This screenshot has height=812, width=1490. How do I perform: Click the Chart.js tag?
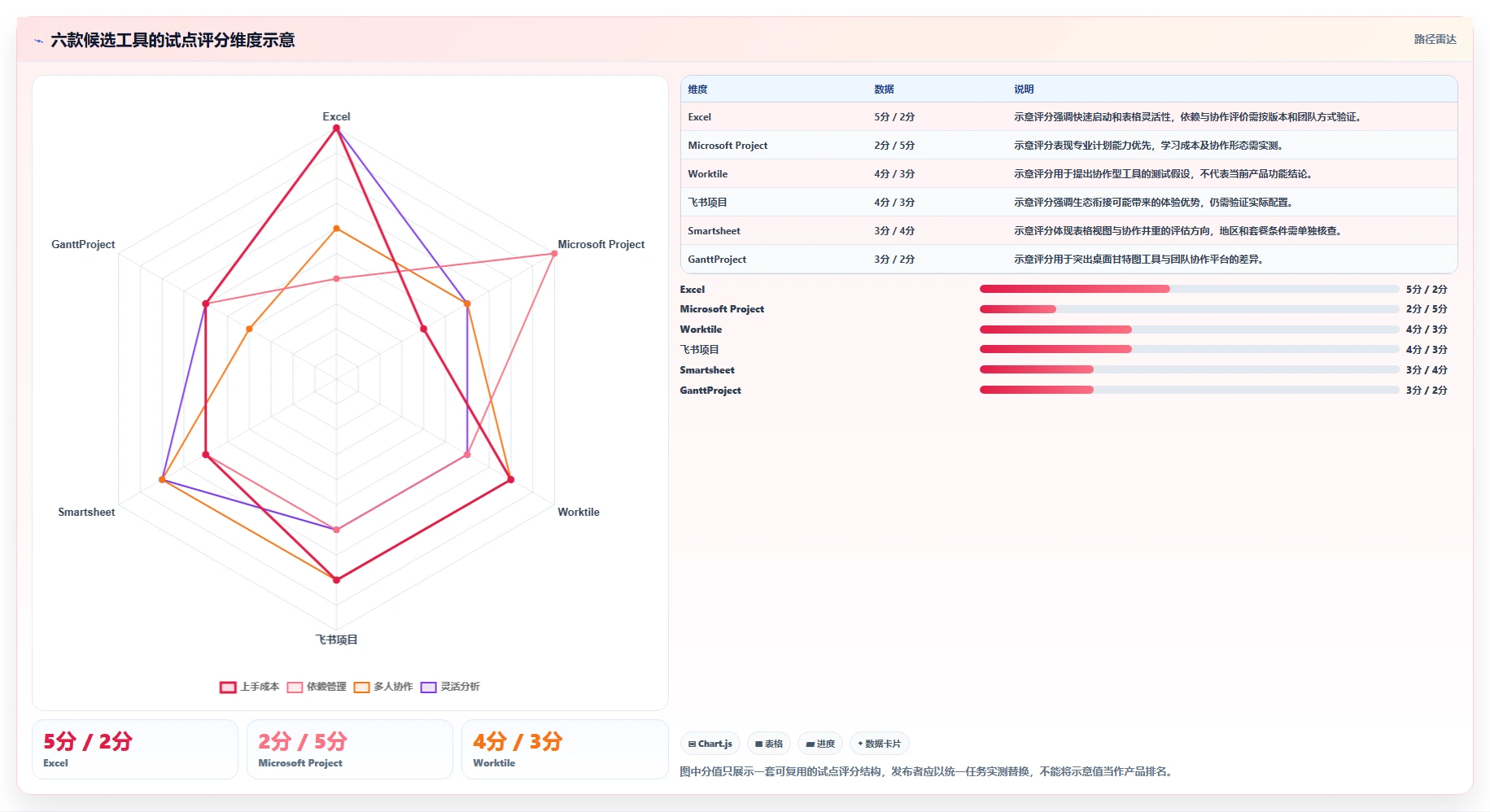(710, 744)
